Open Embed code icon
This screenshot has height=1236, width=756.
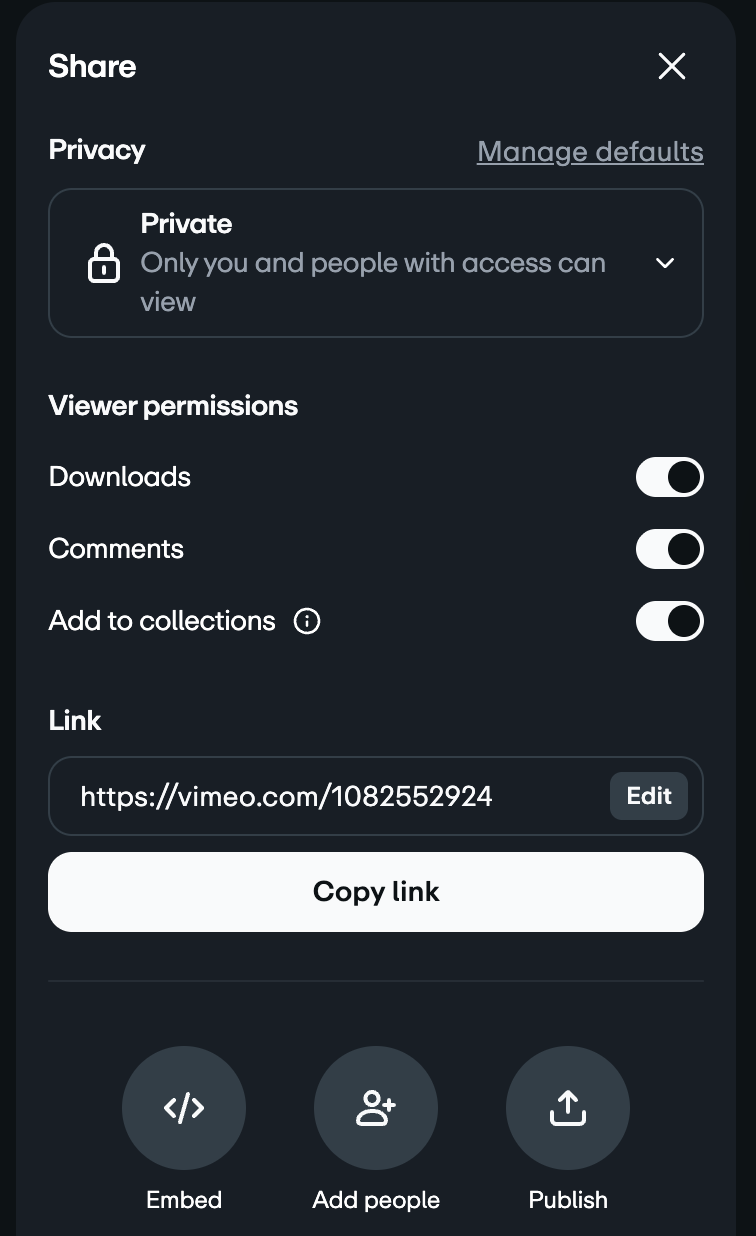184,1108
